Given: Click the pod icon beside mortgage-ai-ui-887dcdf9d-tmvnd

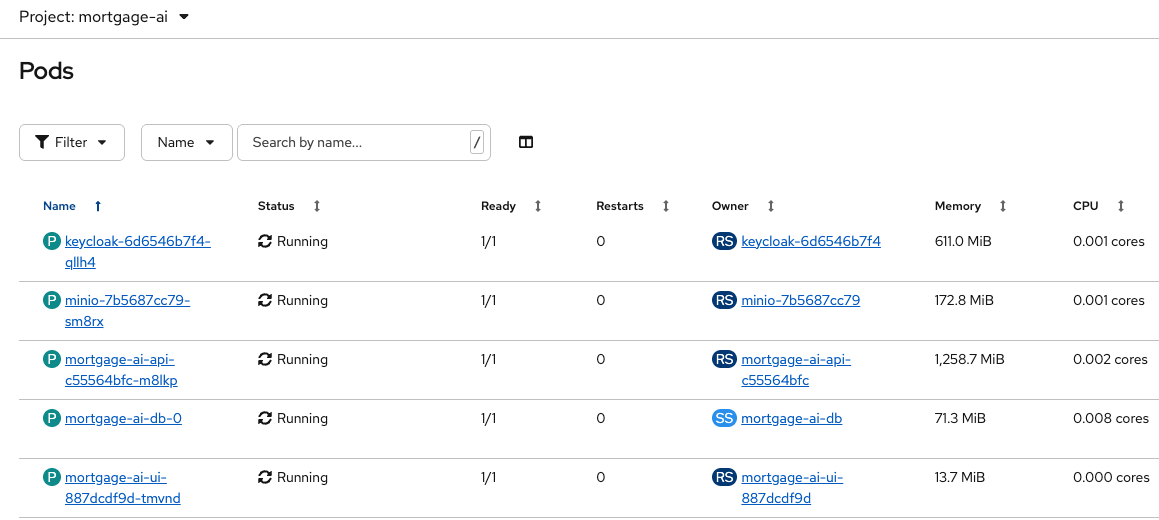Looking at the screenshot, I should coord(52,477).
